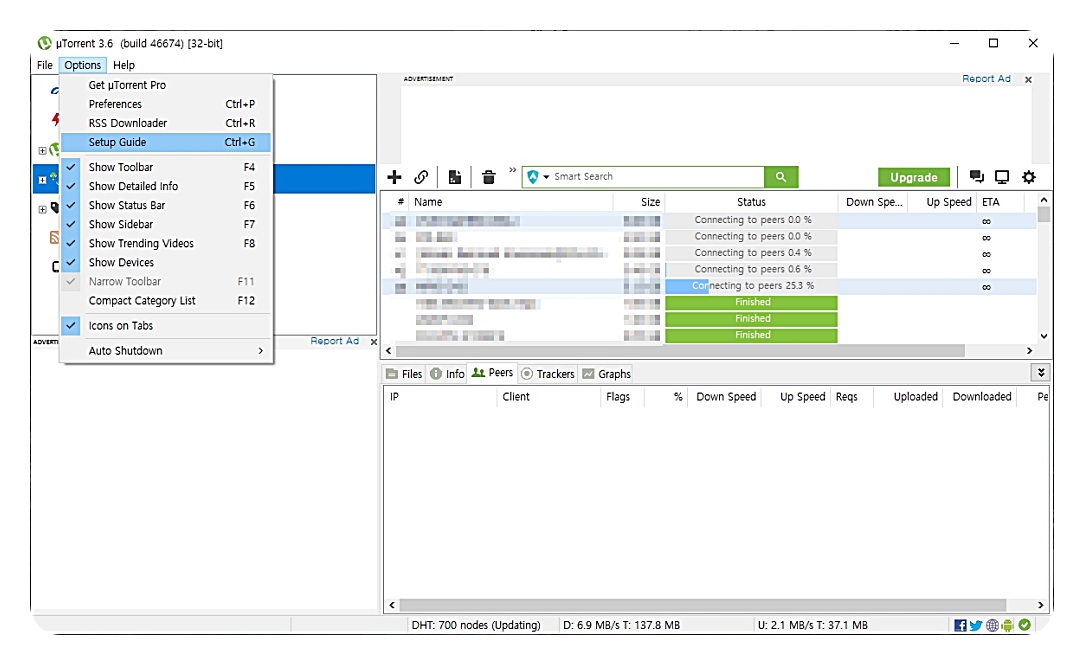
Task: Sort torrents by the Status column header
Action: (x=751, y=202)
